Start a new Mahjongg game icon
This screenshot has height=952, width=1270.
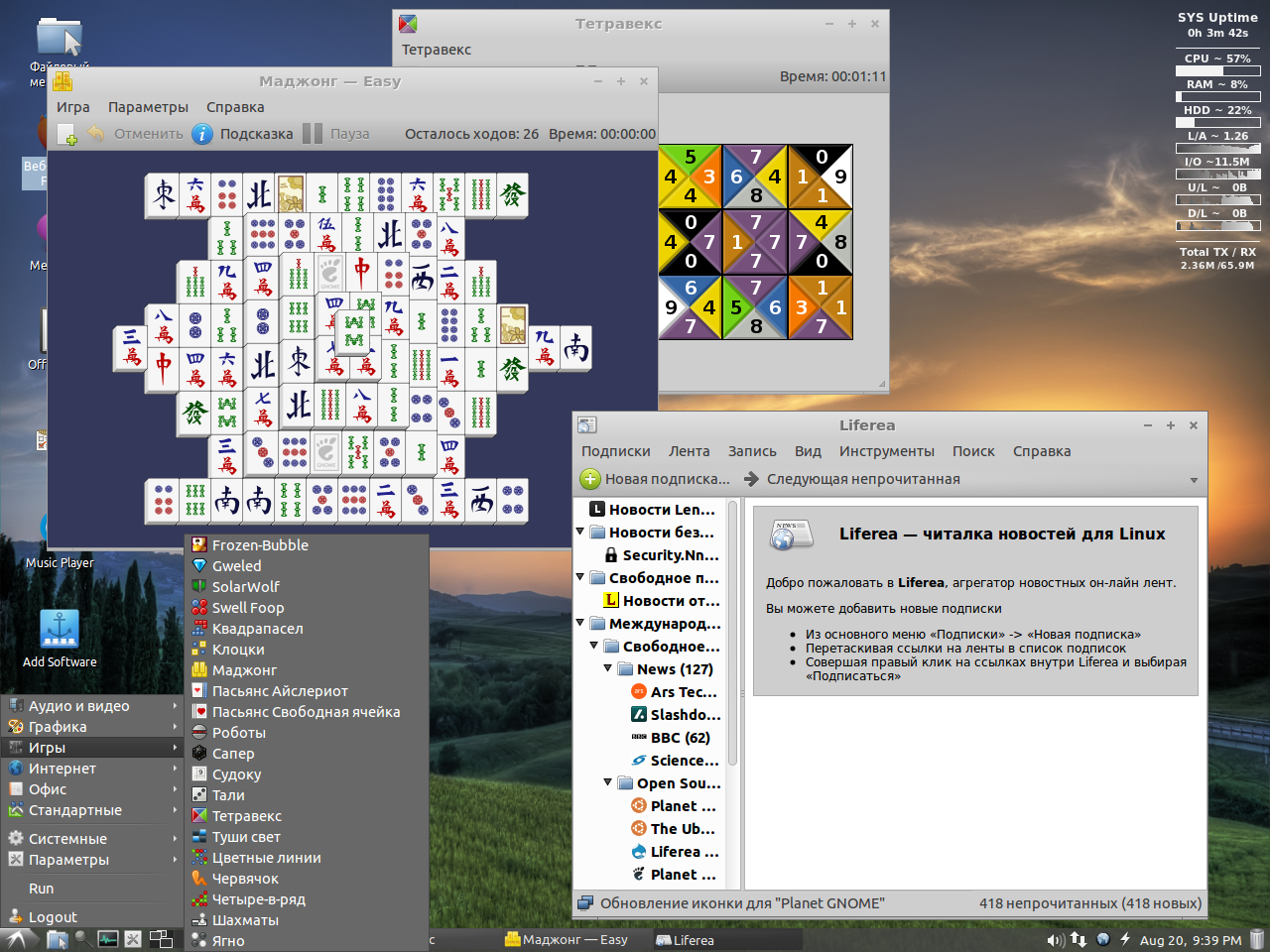tap(66, 134)
